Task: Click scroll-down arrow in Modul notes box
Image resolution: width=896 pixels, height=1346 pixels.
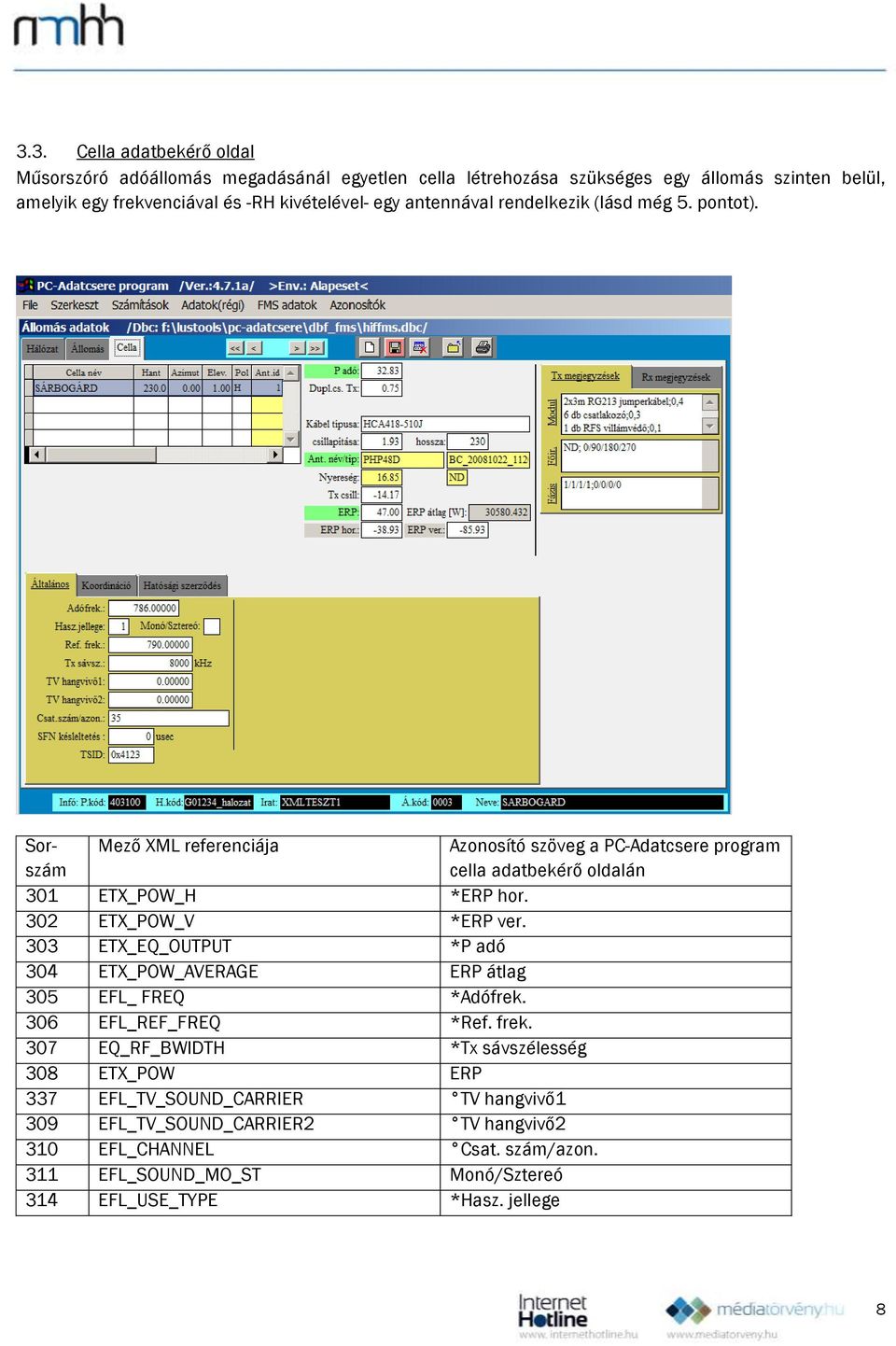Action: click(710, 427)
